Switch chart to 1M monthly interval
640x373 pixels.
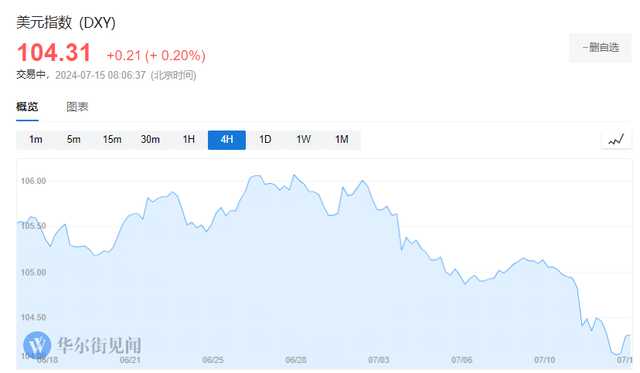pyautogui.click(x=342, y=140)
